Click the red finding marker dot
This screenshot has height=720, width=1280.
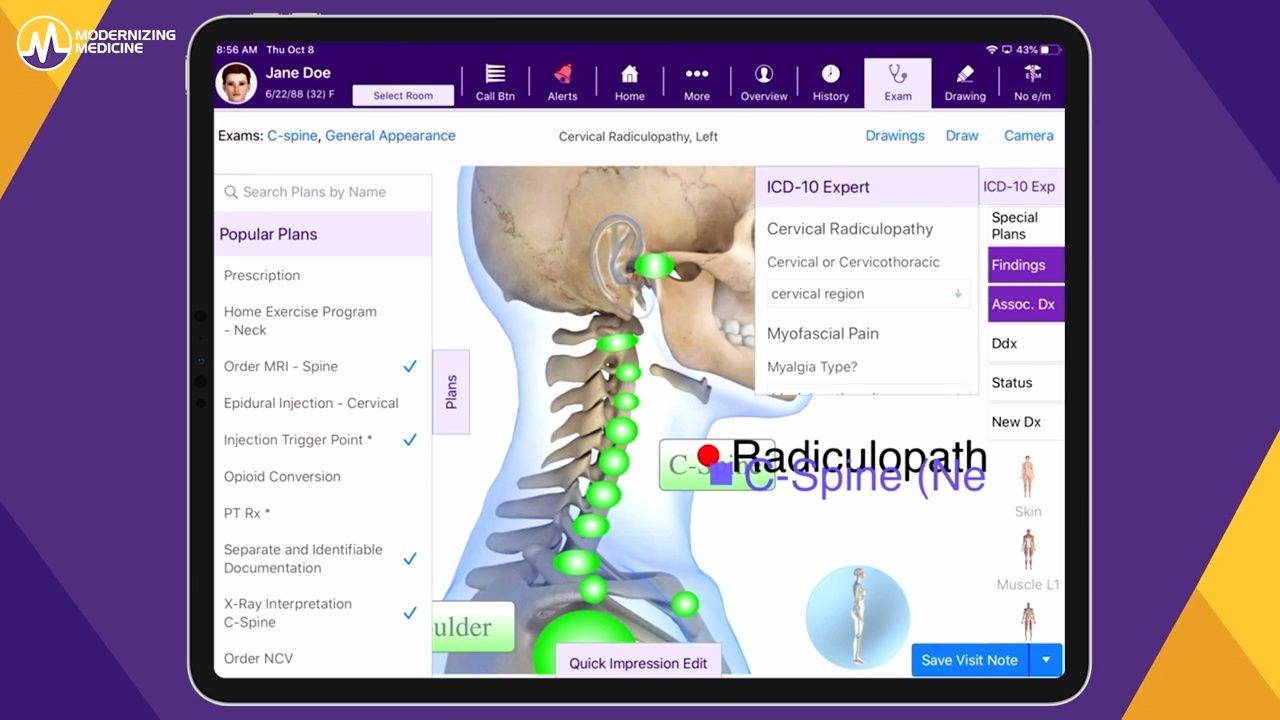click(708, 456)
